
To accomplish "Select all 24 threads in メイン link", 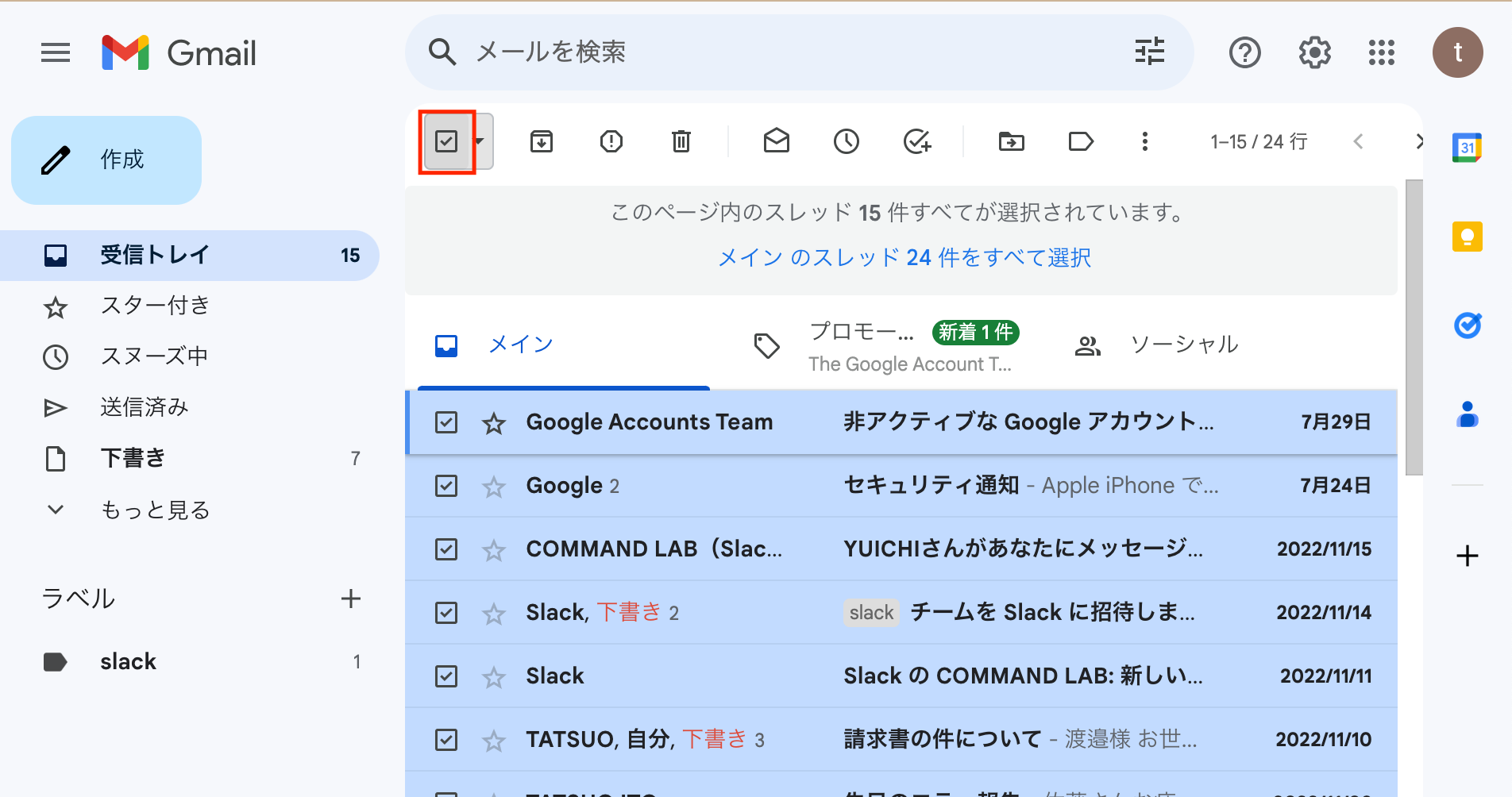I will coord(904,258).
